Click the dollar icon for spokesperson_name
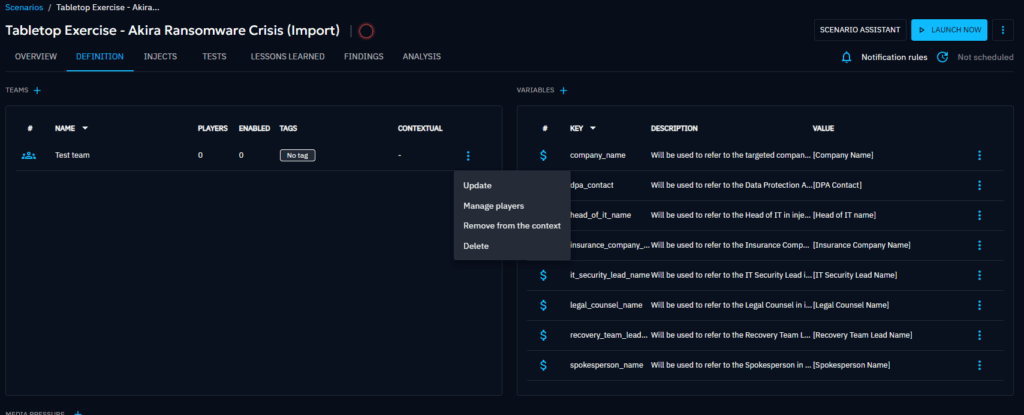The height and width of the screenshot is (415, 1024). coord(543,365)
